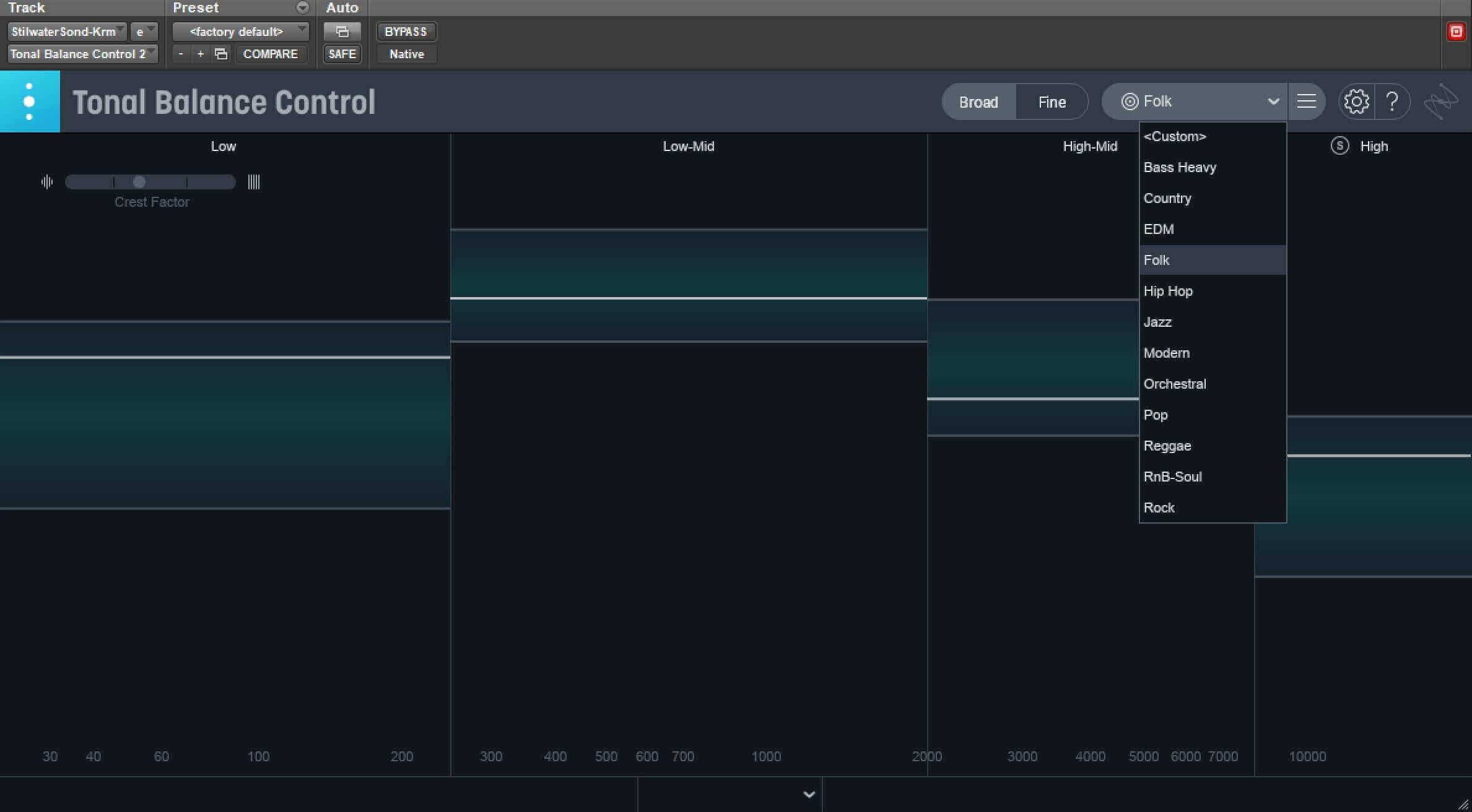The width and height of the screenshot is (1472, 812).
Task: Click the Low band white level line
Action: coord(225,357)
